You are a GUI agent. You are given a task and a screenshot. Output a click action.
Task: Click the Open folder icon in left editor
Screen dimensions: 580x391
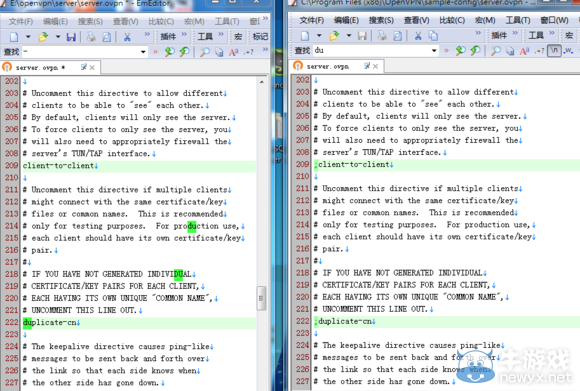click(43, 37)
